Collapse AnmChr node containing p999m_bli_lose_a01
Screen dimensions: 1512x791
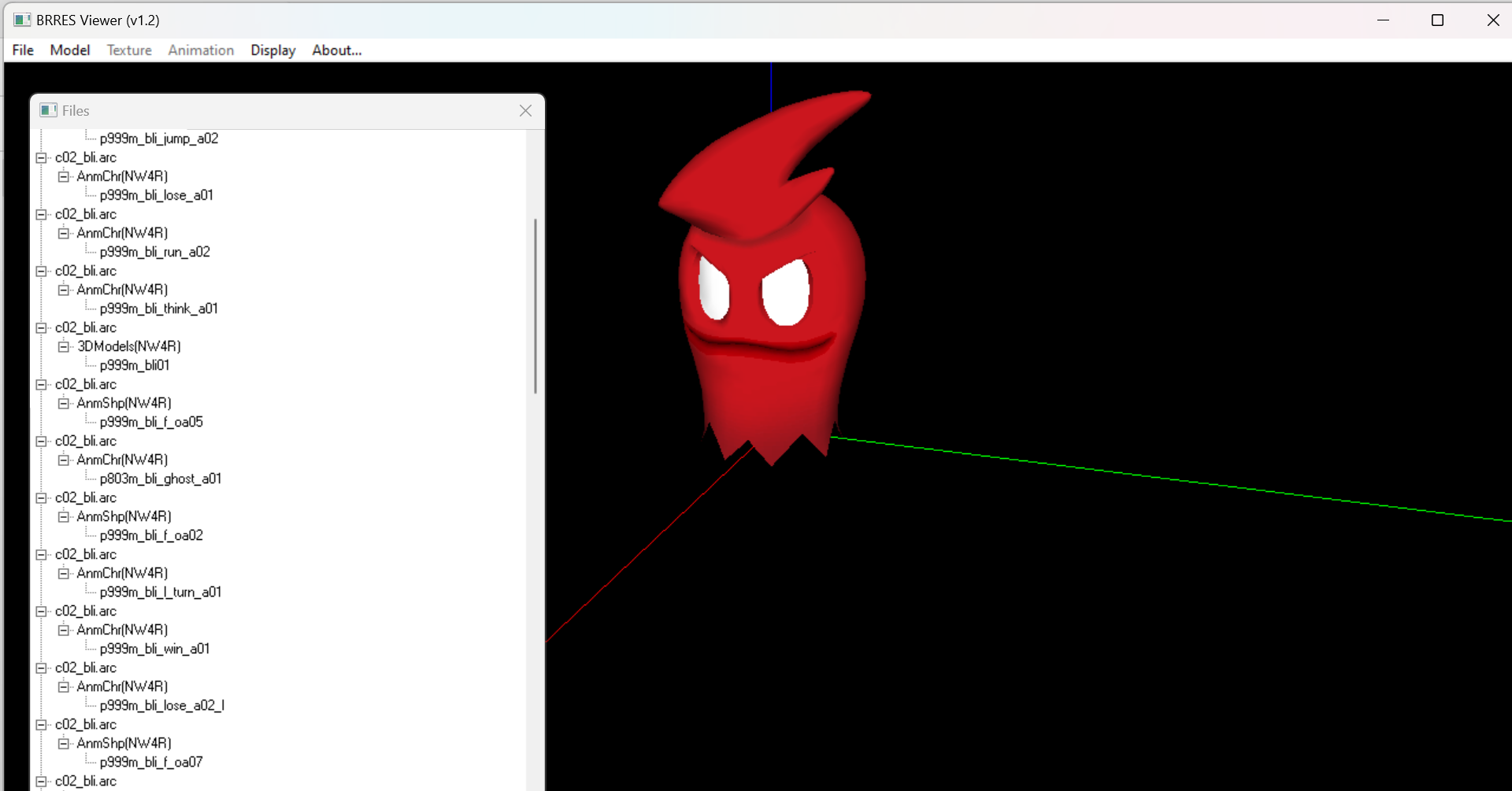click(x=64, y=176)
